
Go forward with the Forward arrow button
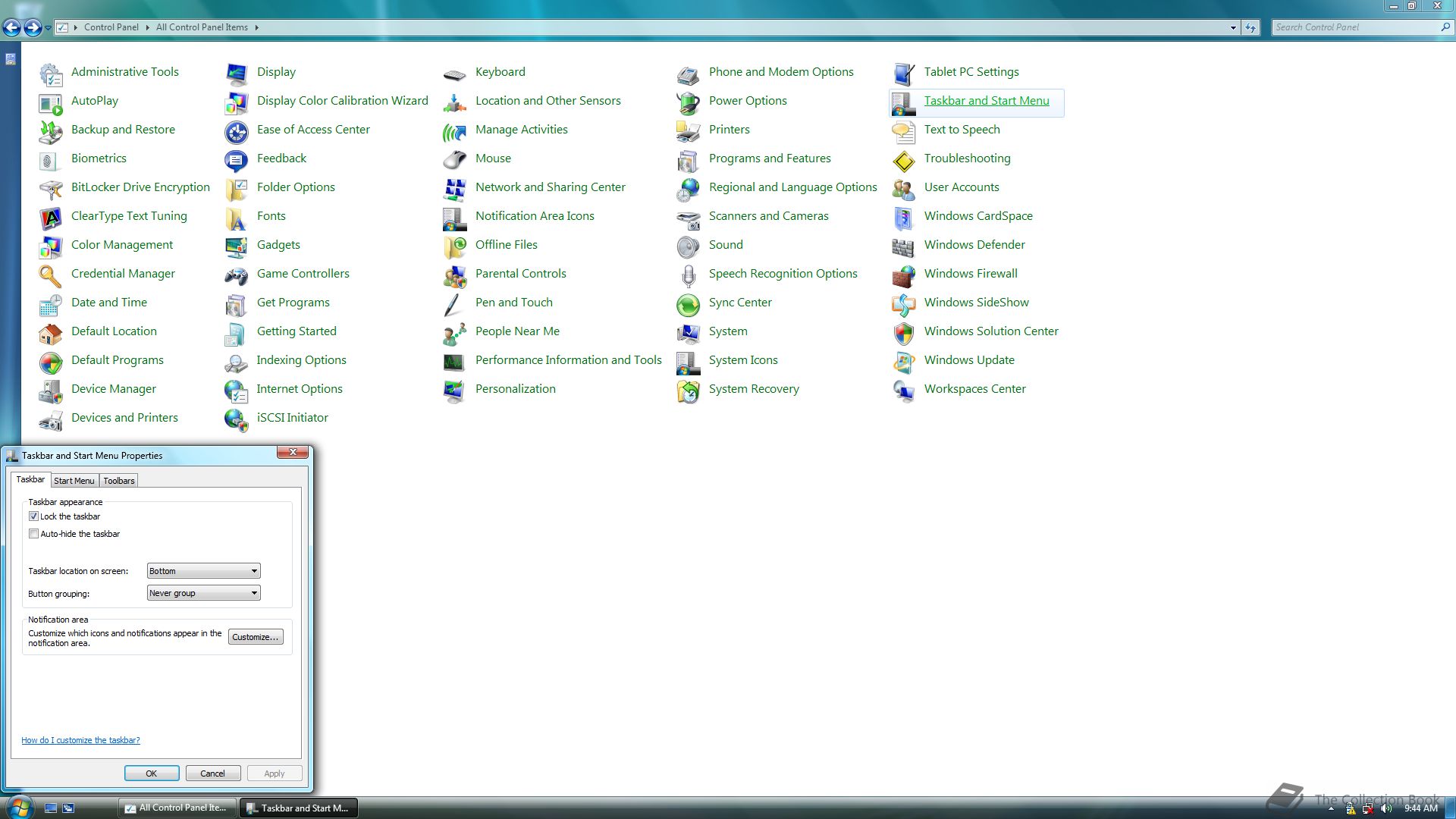coord(33,28)
